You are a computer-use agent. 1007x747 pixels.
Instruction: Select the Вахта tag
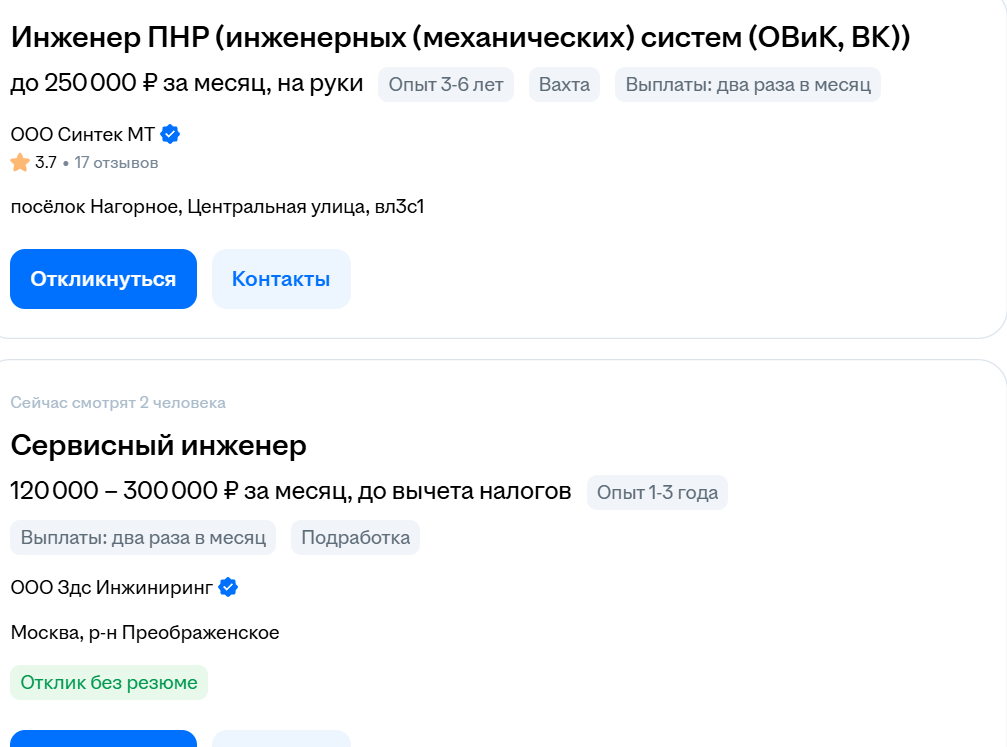(x=564, y=85)
